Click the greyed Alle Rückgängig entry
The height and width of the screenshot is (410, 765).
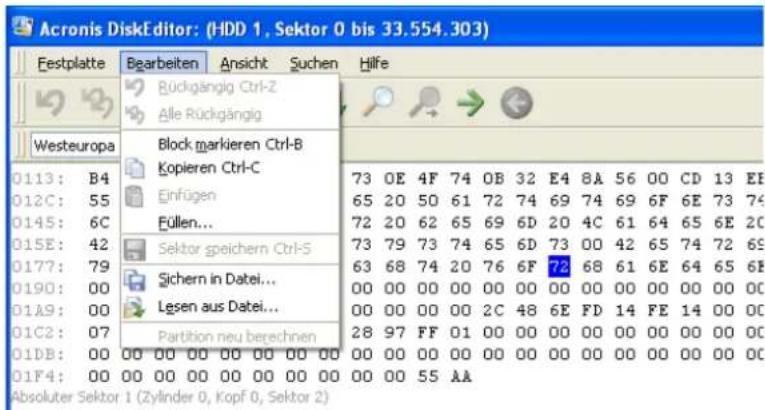point(230,115)
